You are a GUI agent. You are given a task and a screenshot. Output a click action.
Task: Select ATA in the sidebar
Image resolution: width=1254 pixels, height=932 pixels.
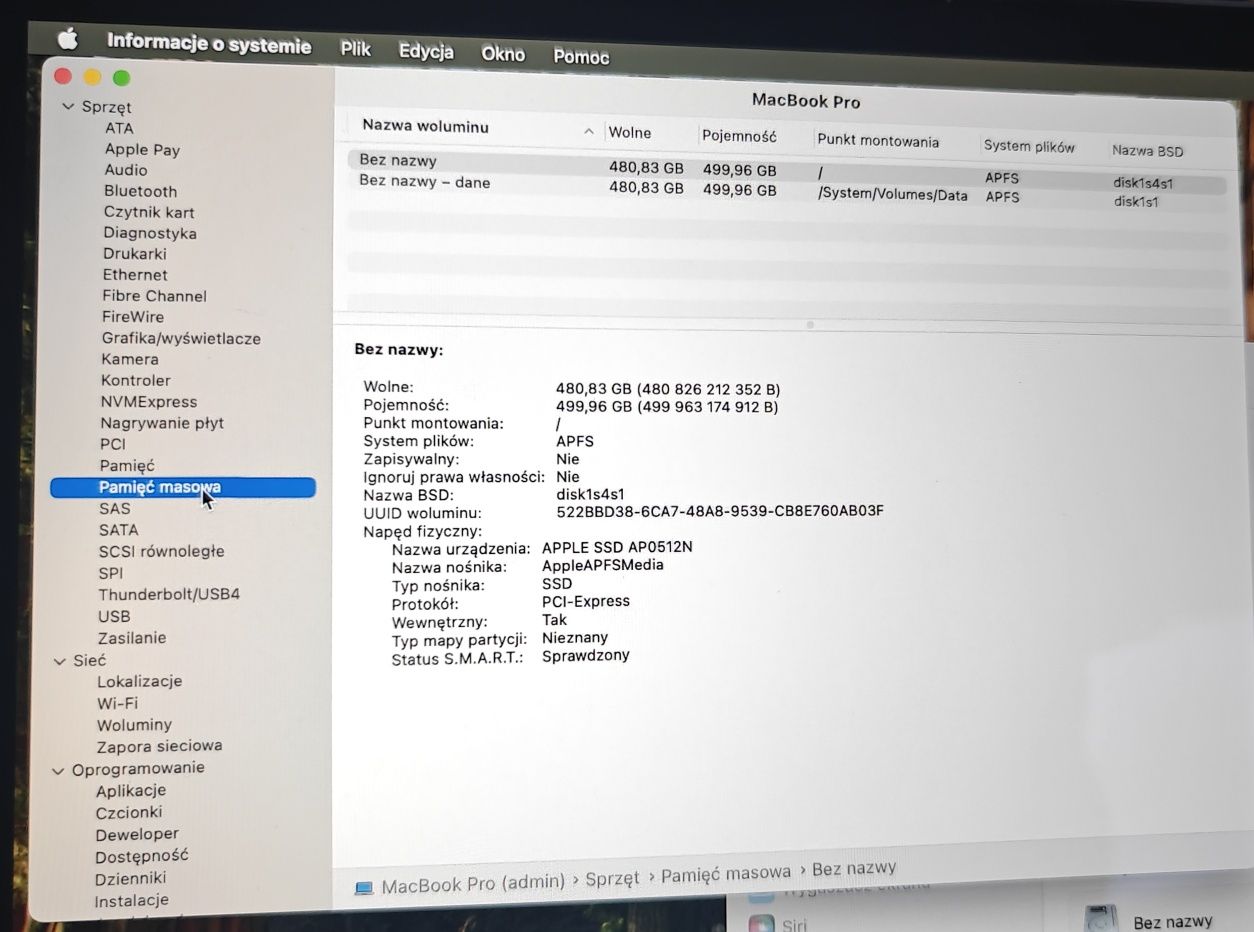click(119, 128)
